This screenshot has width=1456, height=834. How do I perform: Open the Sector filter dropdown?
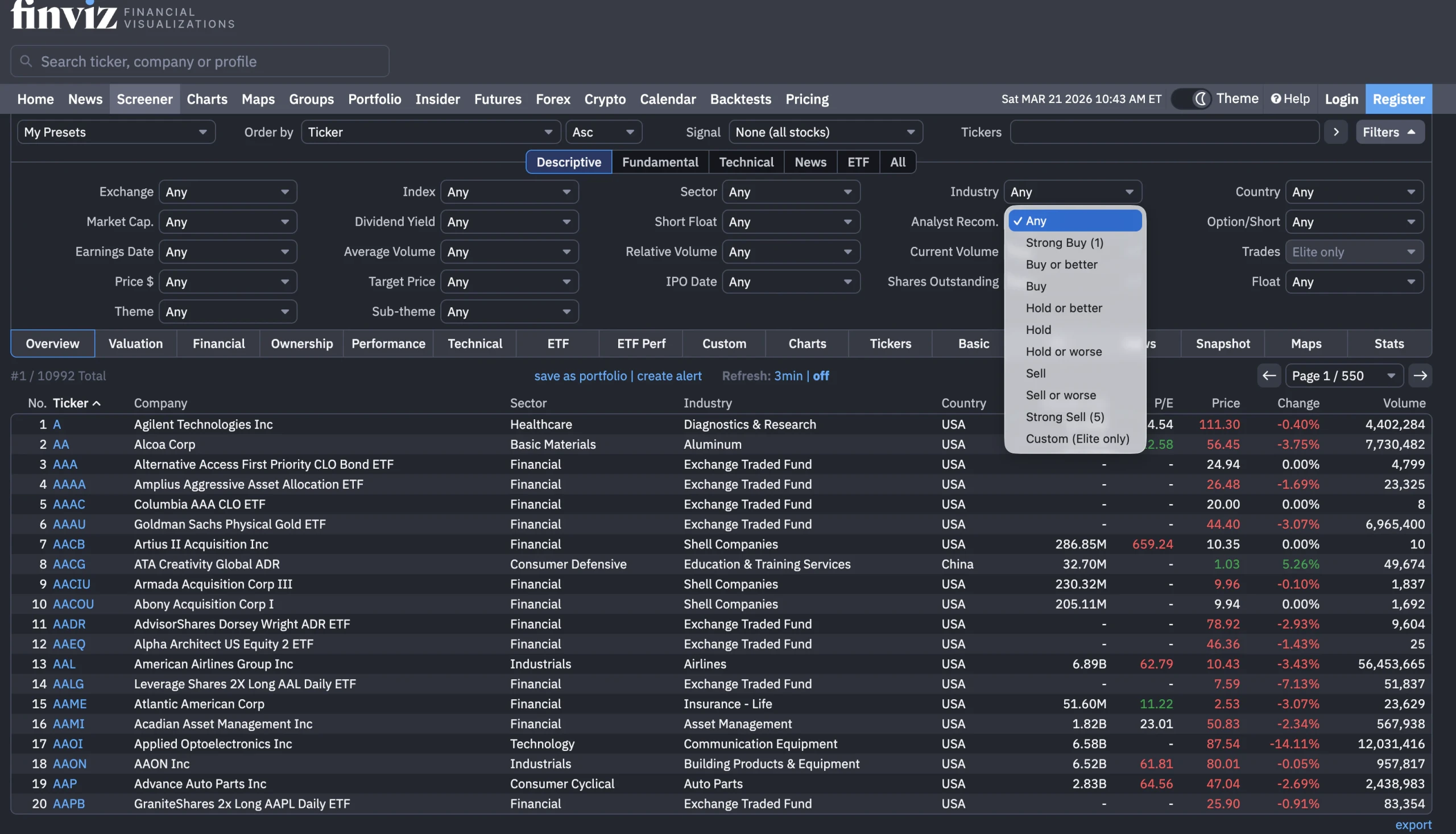790,192
